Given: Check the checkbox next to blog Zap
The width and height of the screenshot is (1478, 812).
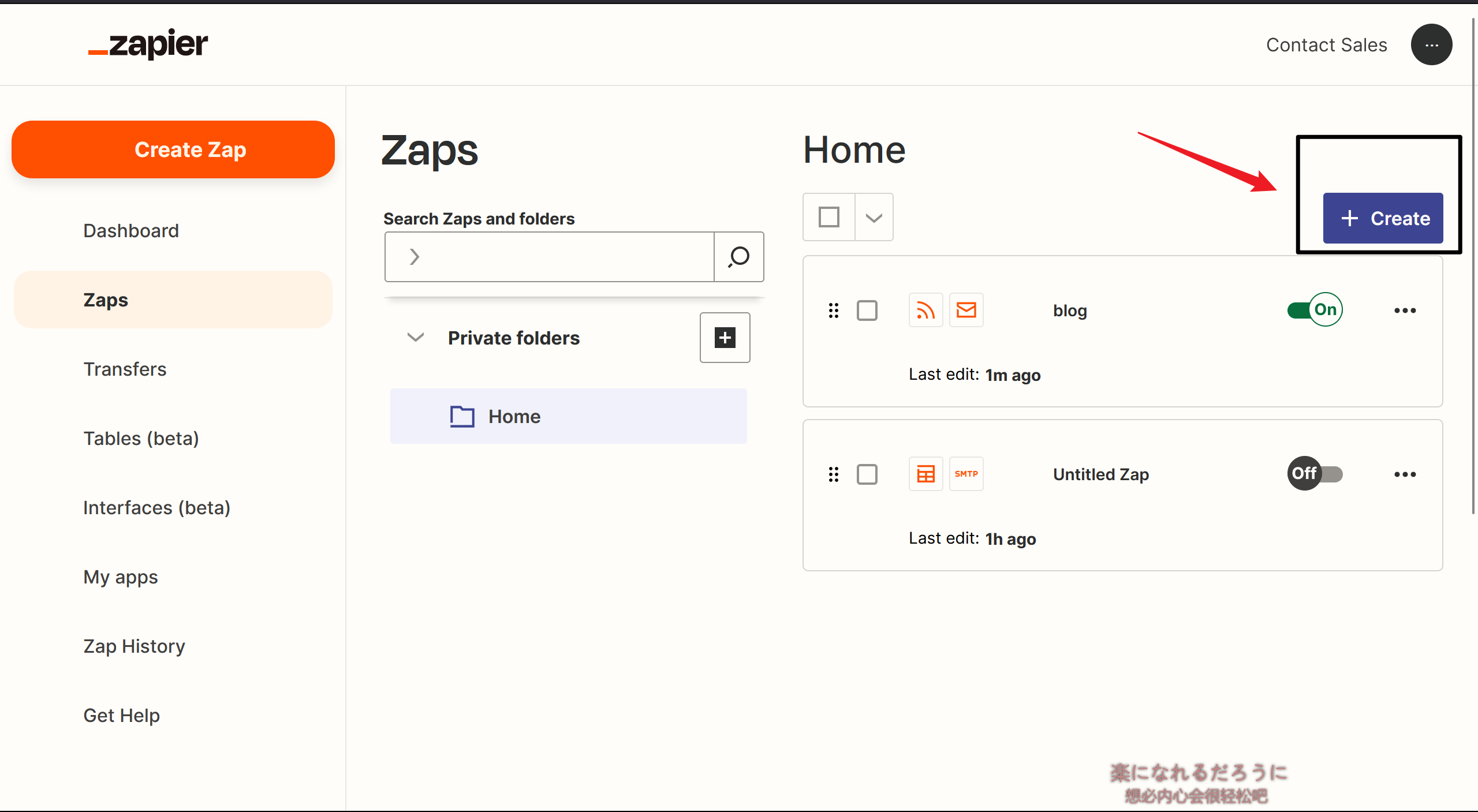Looking at the screenshot, I should [866, 310].
